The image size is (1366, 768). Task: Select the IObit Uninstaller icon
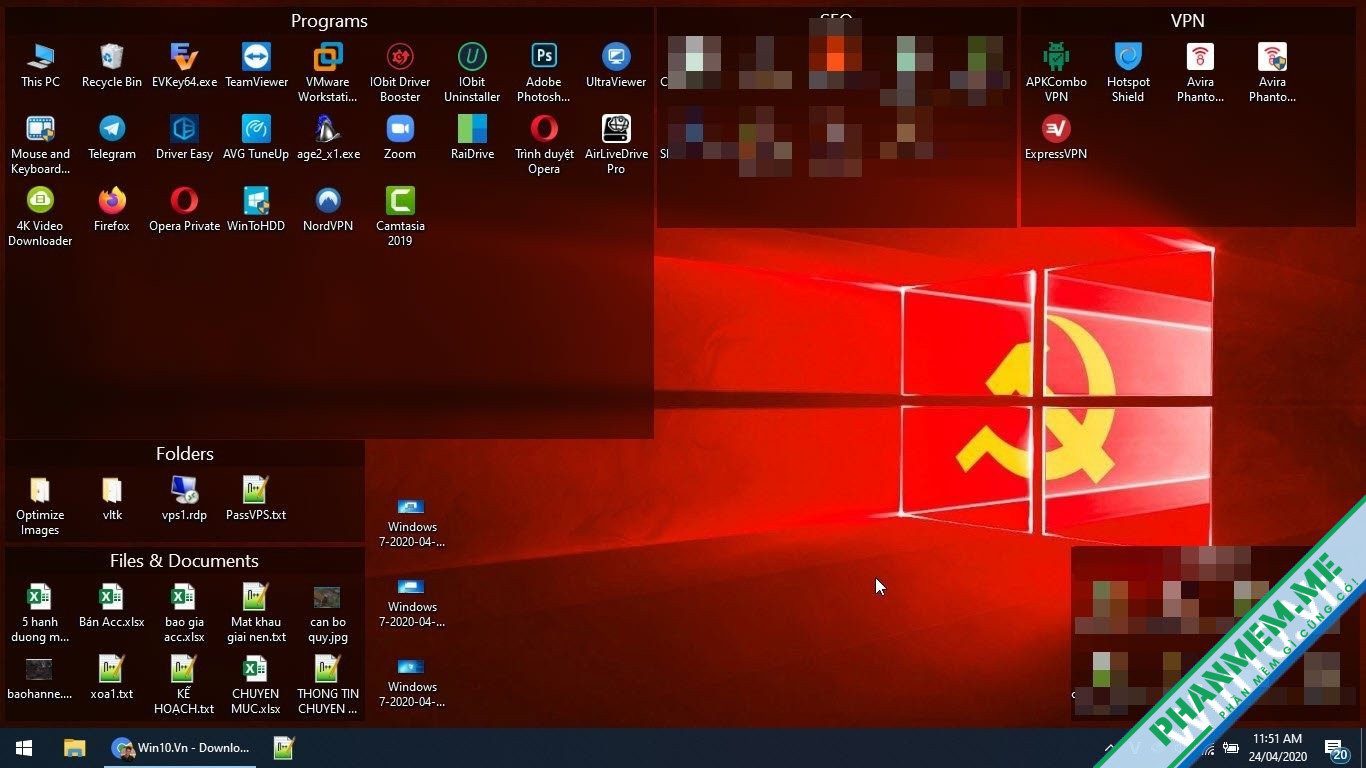coord(472,72)
